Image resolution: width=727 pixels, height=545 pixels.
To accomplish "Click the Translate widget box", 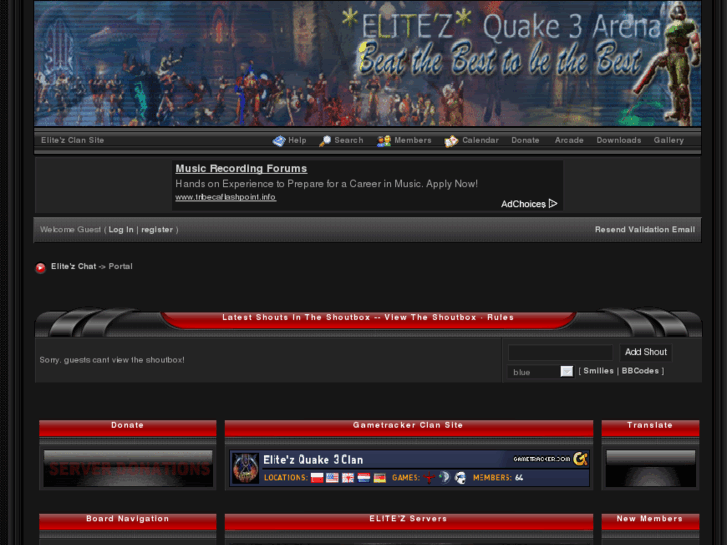I will pyautogui.click(x=650, y=468).
